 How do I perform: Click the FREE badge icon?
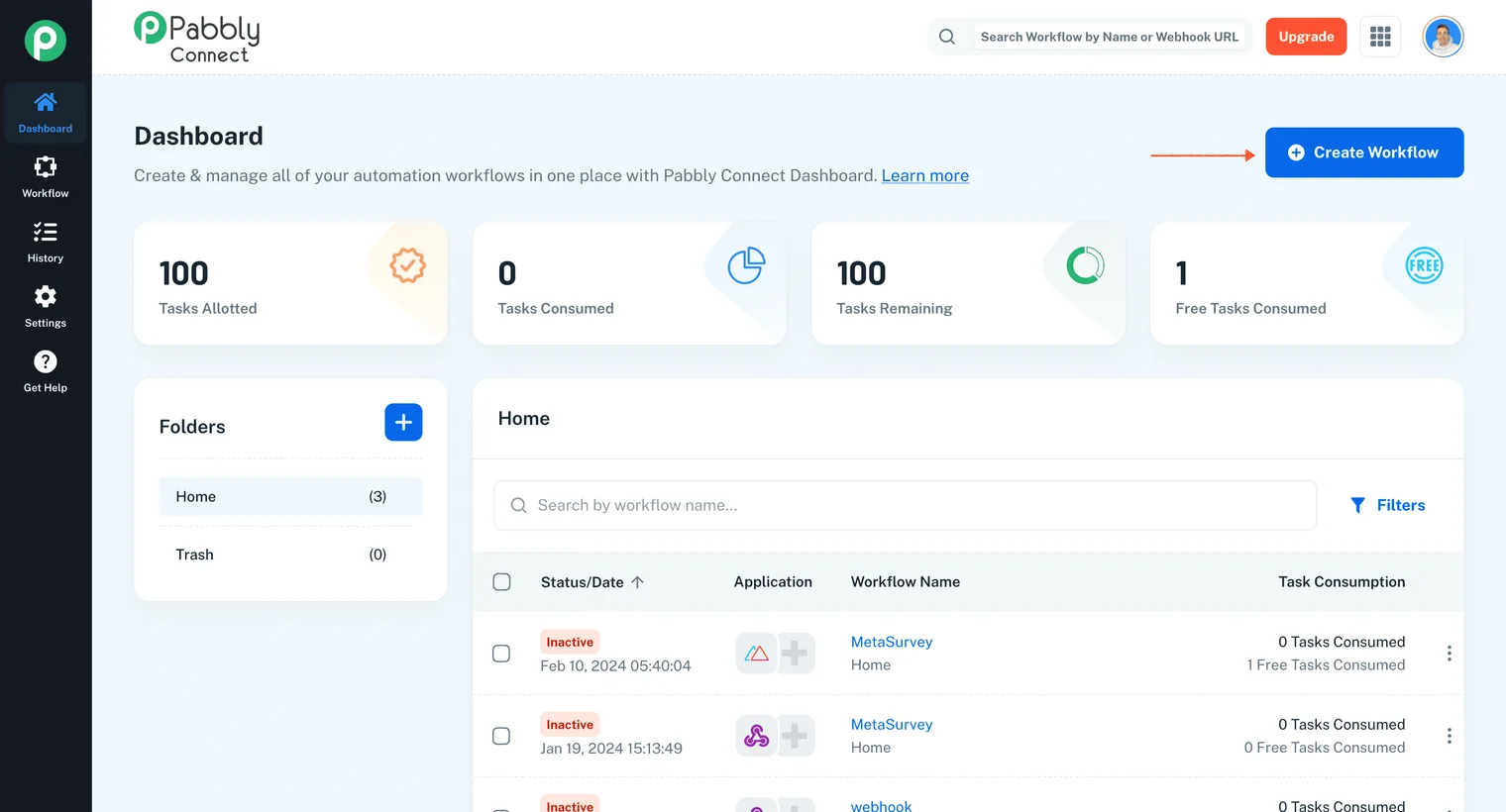1424,265
